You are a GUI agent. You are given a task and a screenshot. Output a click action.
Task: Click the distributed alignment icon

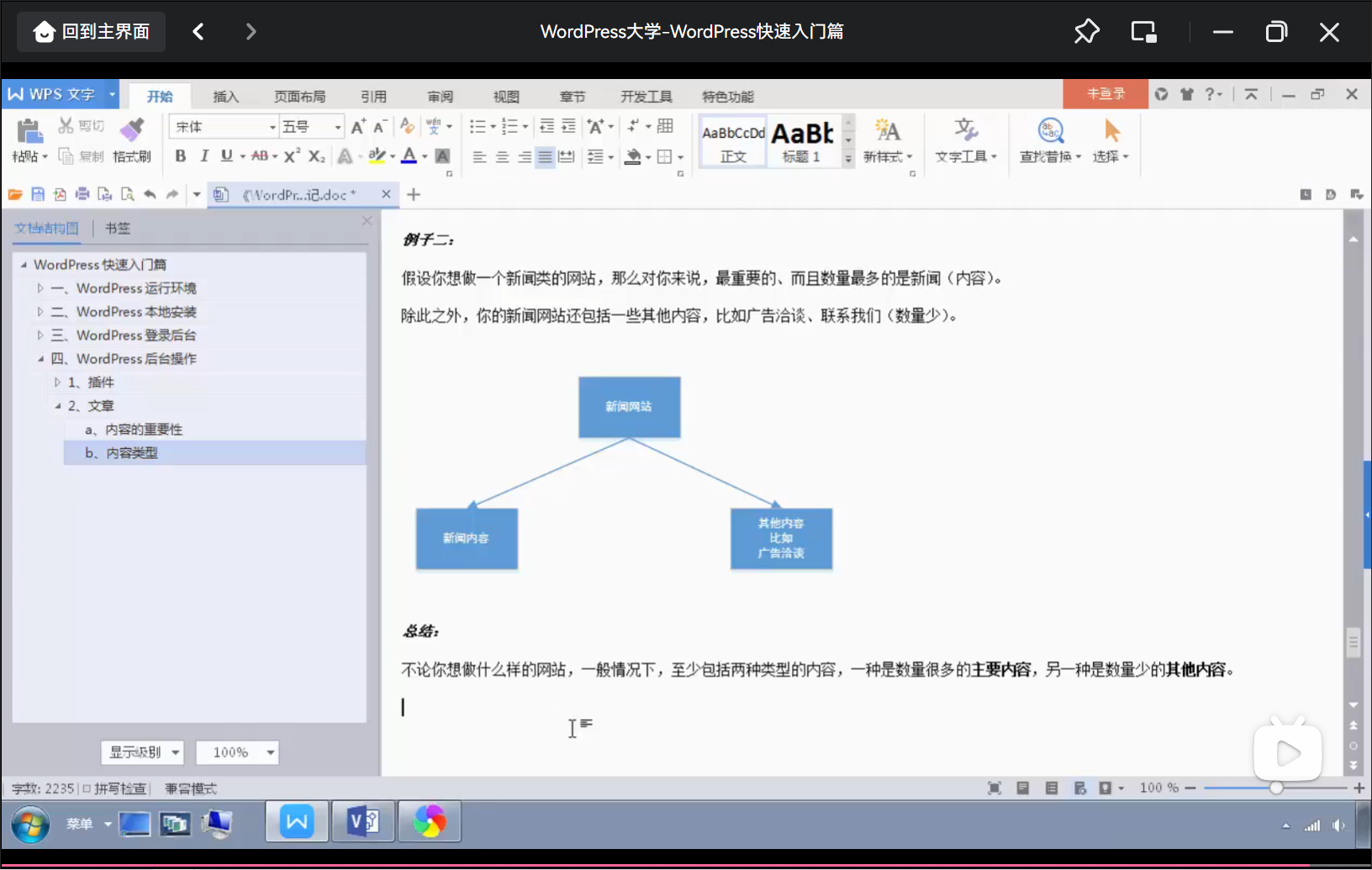pos(567,157)
